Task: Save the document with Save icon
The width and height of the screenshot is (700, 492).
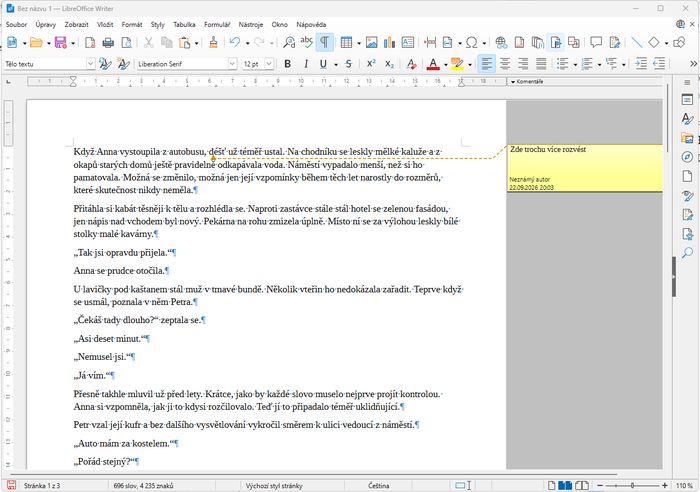Action: click(60, 42)
